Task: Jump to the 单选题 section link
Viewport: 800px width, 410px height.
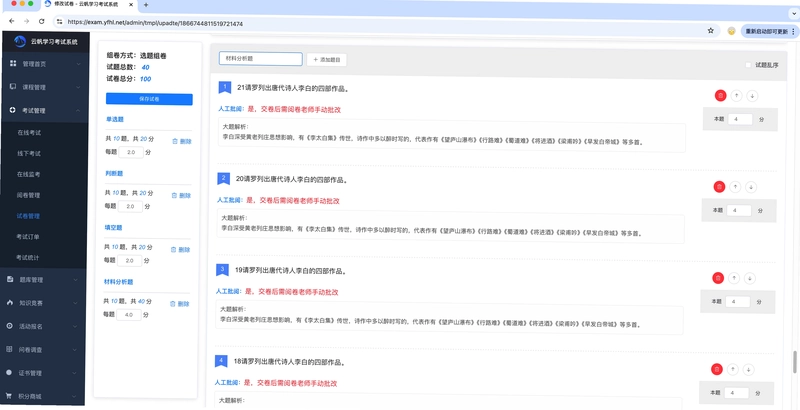Action: 115,119
